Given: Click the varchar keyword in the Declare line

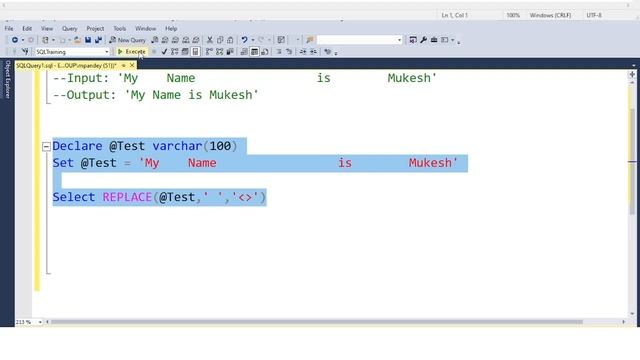Looking at the screenshot, I should [177, 146].
